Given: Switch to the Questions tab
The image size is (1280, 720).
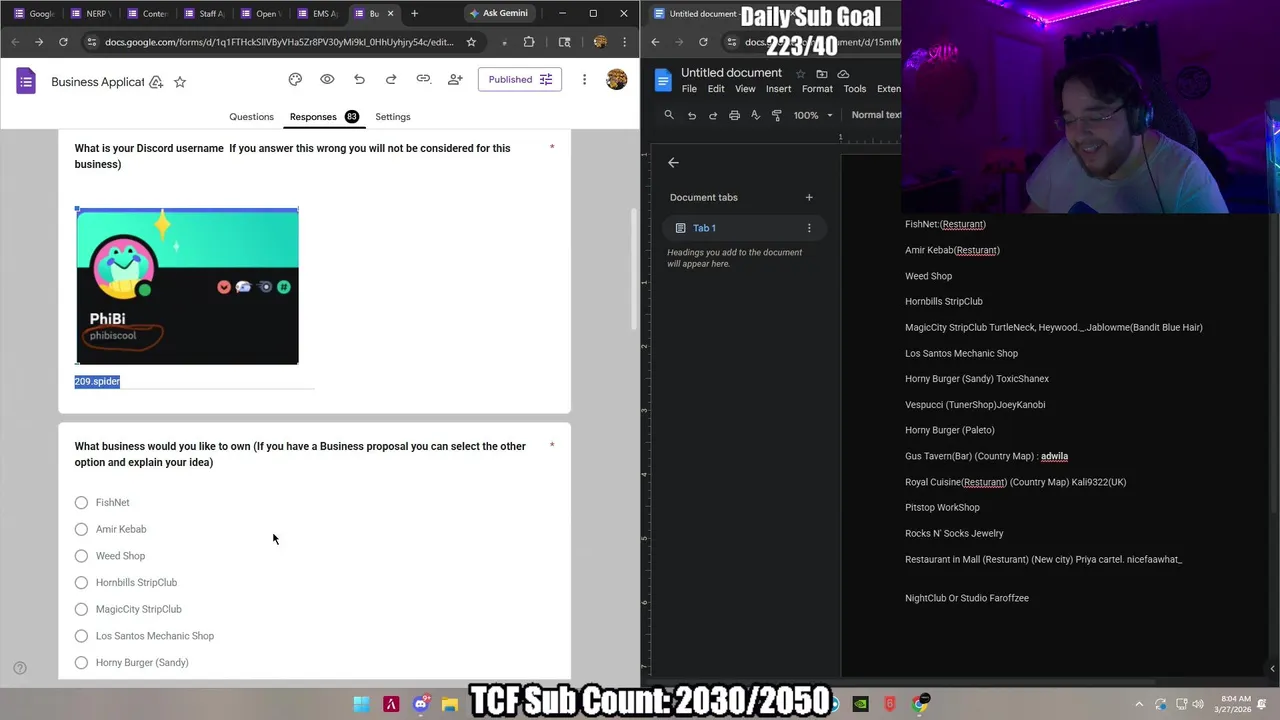Looking at the screenshot, I should click(x=251, y=117).
